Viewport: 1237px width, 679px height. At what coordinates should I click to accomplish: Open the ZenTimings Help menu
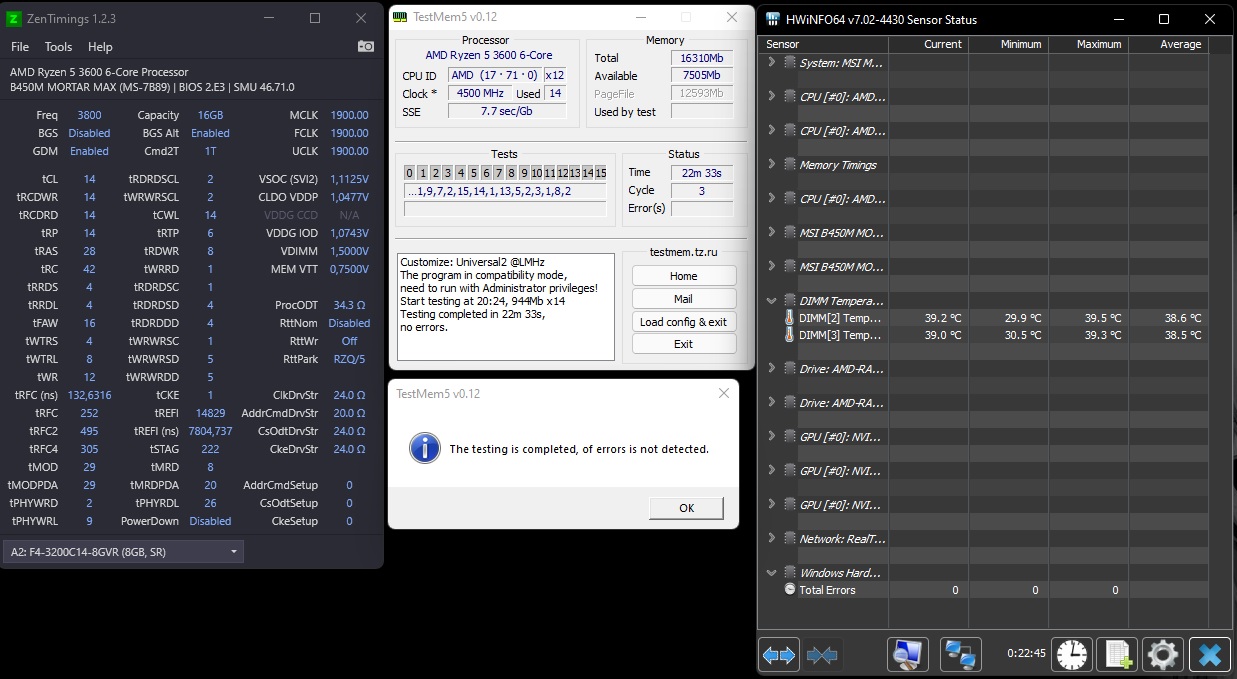[x=100, y=47]
